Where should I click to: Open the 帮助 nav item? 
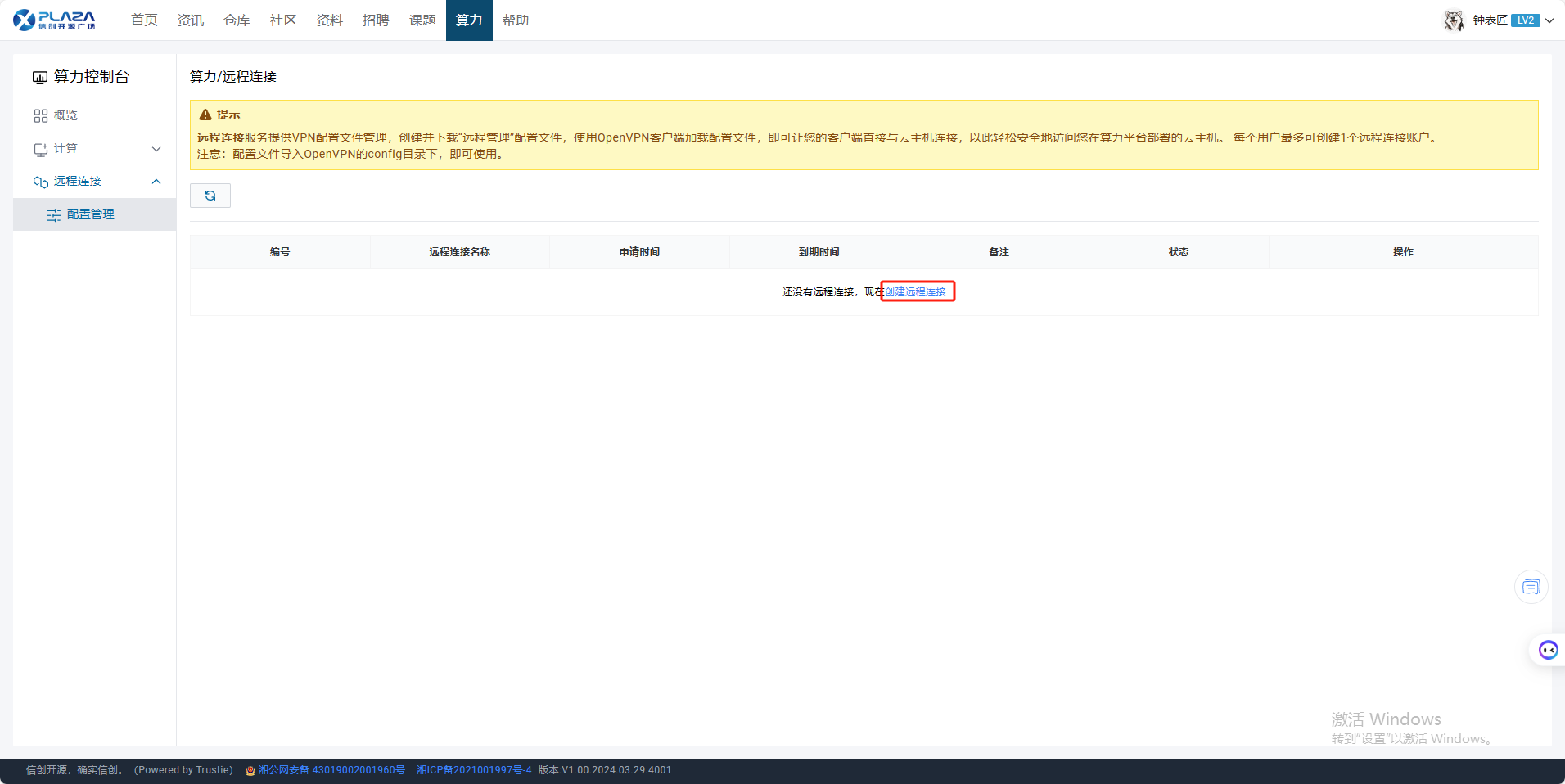click(x=516, y=20)
